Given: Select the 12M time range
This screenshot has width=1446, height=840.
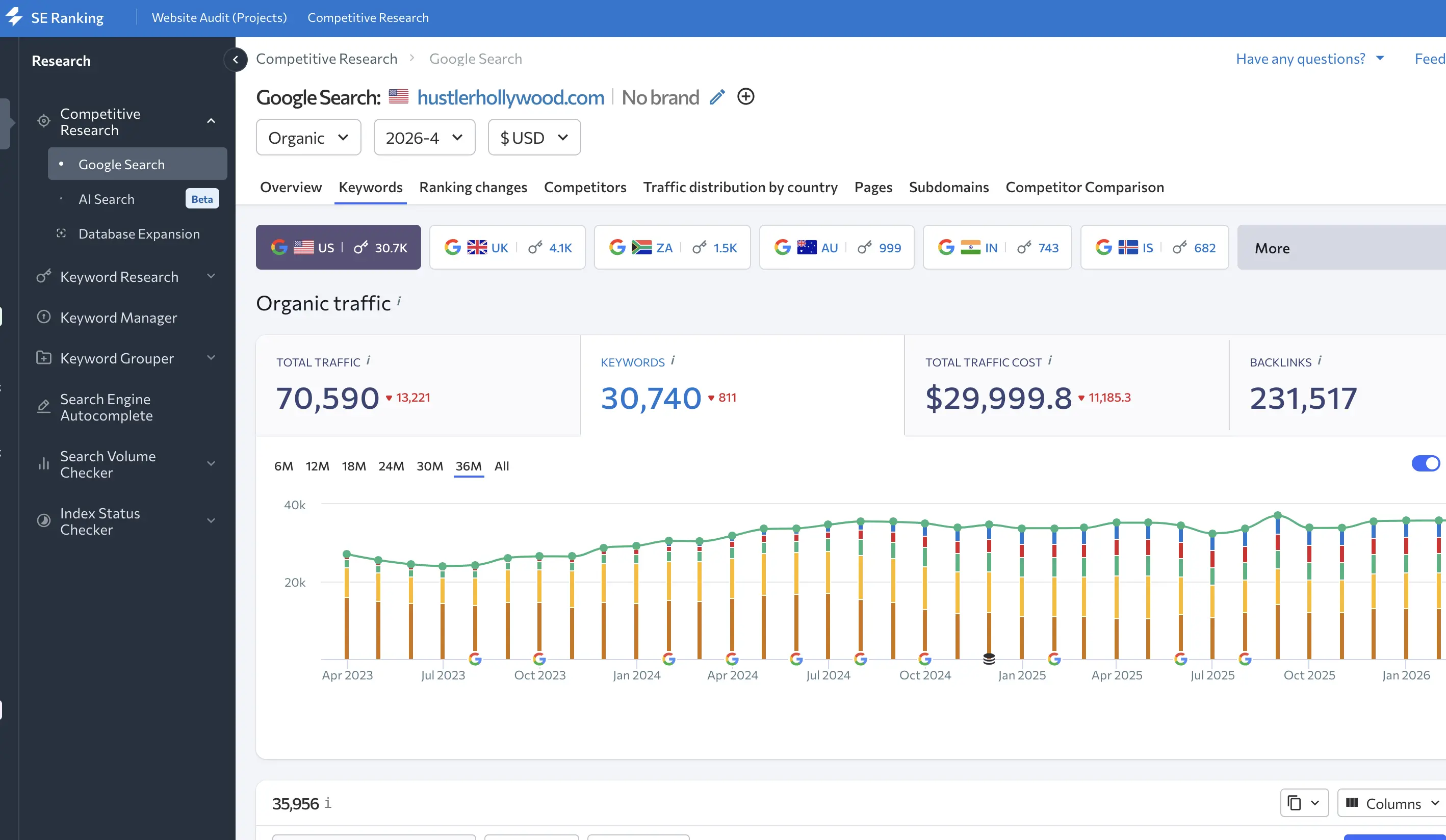Looking at the screenshot, I should coord(317,466).
